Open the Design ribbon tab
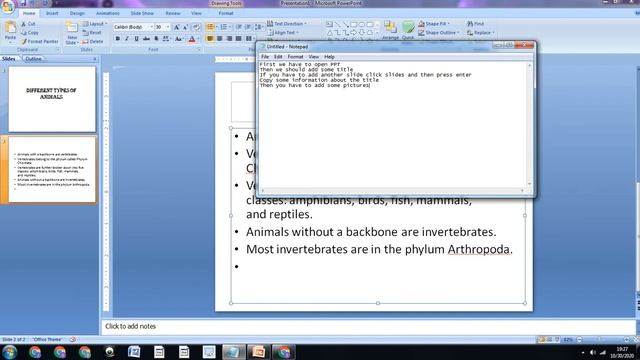640x360 pixels. point(77,13)
